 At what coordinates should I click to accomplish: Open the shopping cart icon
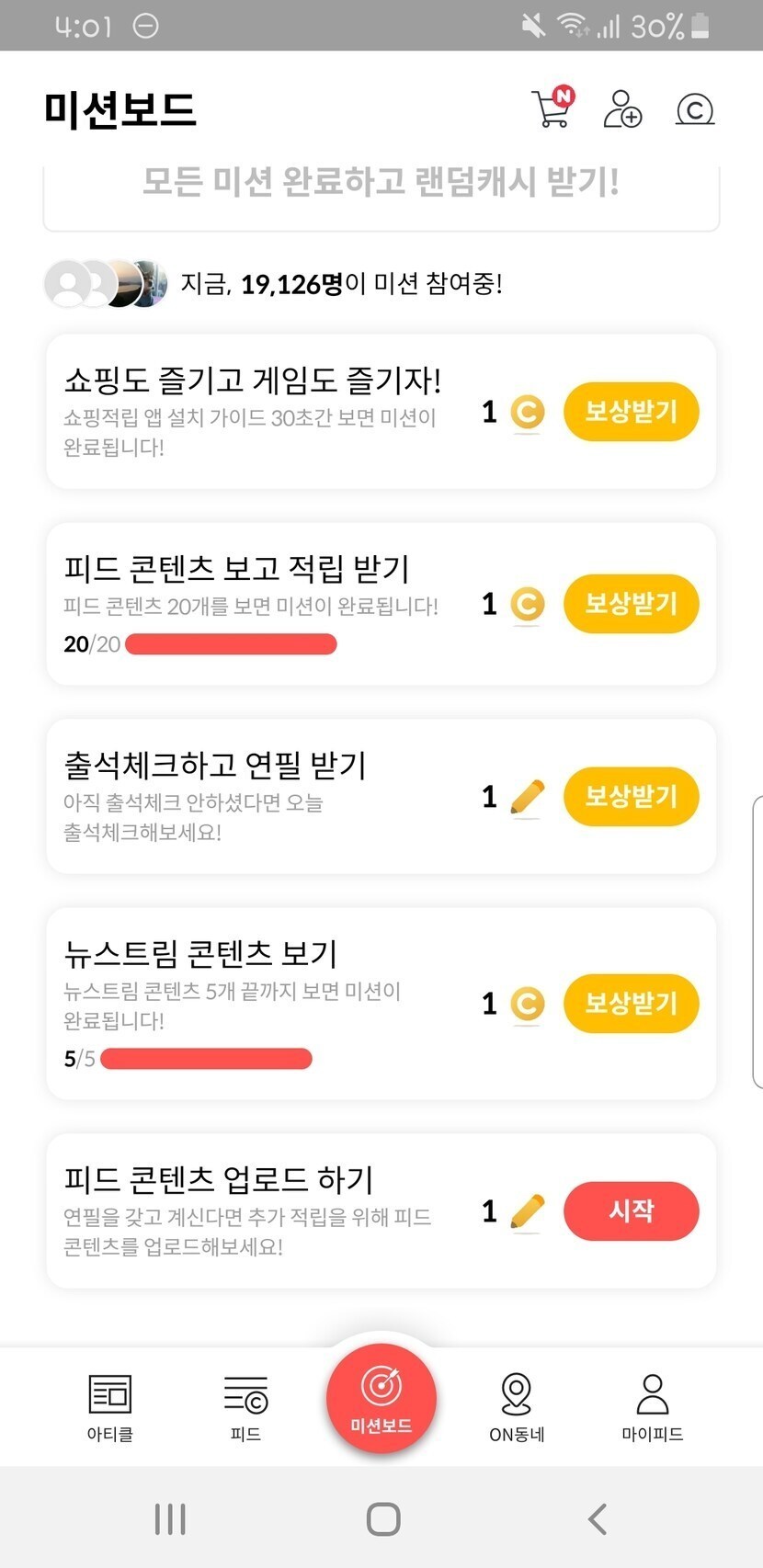pos(552,108)
